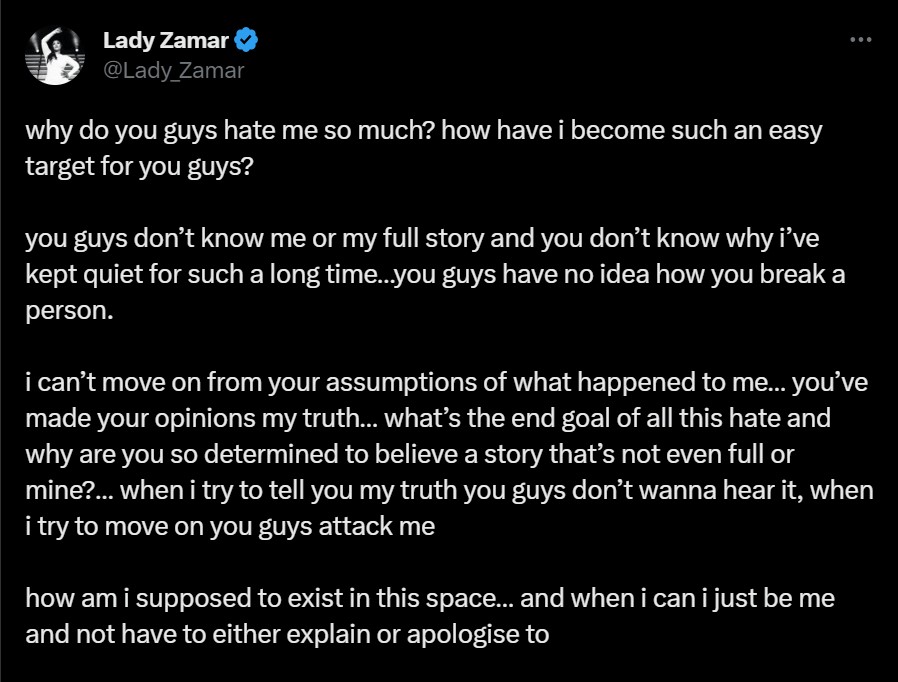This screenshot has height=682, width=898.
Task: Click the line "i try to move on you guys attack me"
Action: tap(230, 525)
